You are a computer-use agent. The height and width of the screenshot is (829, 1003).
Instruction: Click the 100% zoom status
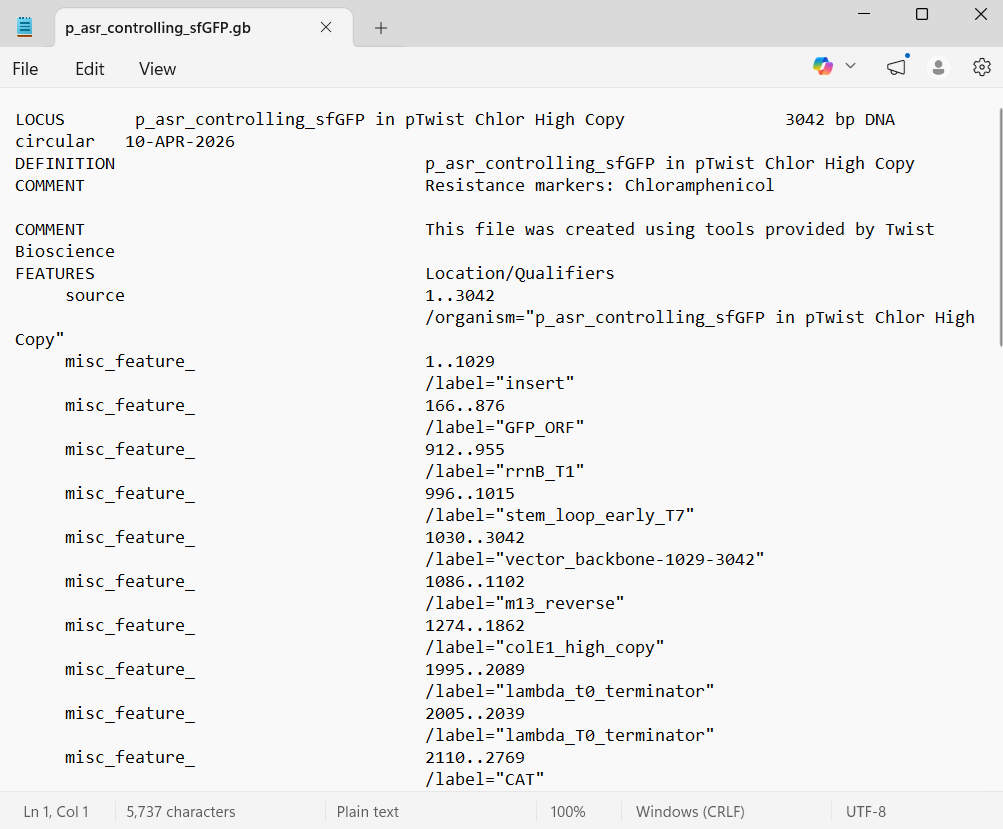[x=567, y=812]
